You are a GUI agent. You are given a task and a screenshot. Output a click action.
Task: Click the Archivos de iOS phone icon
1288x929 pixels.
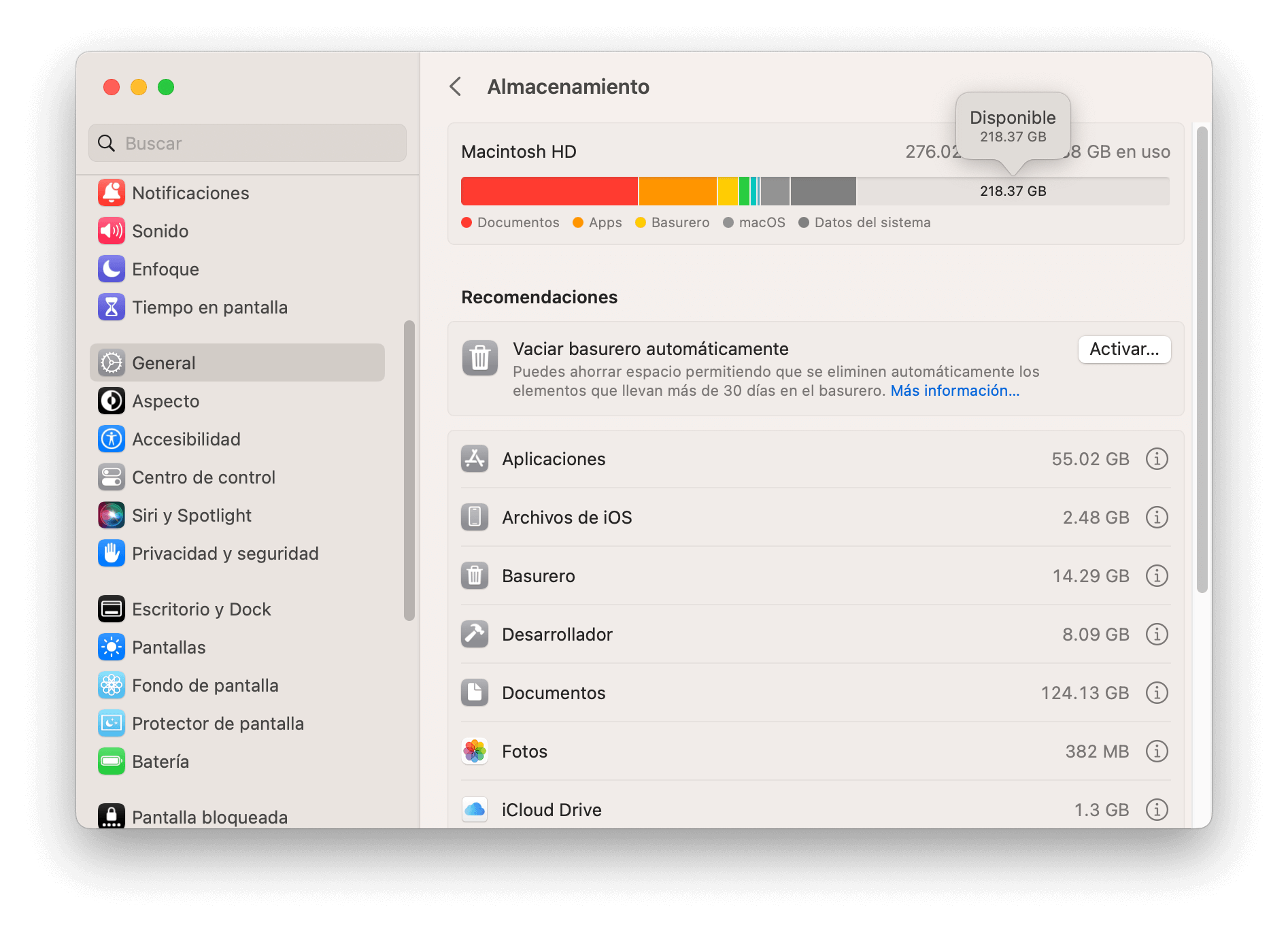[x=475, y=518]
